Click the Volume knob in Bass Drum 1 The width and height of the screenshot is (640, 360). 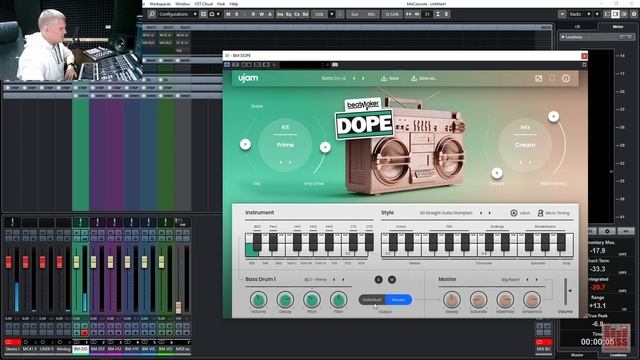coord(258,300)
